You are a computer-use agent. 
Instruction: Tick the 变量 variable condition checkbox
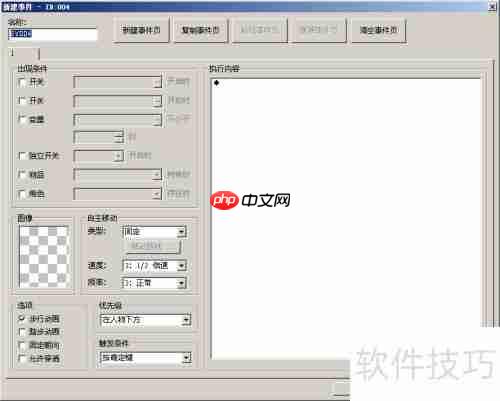click(22, 119)
